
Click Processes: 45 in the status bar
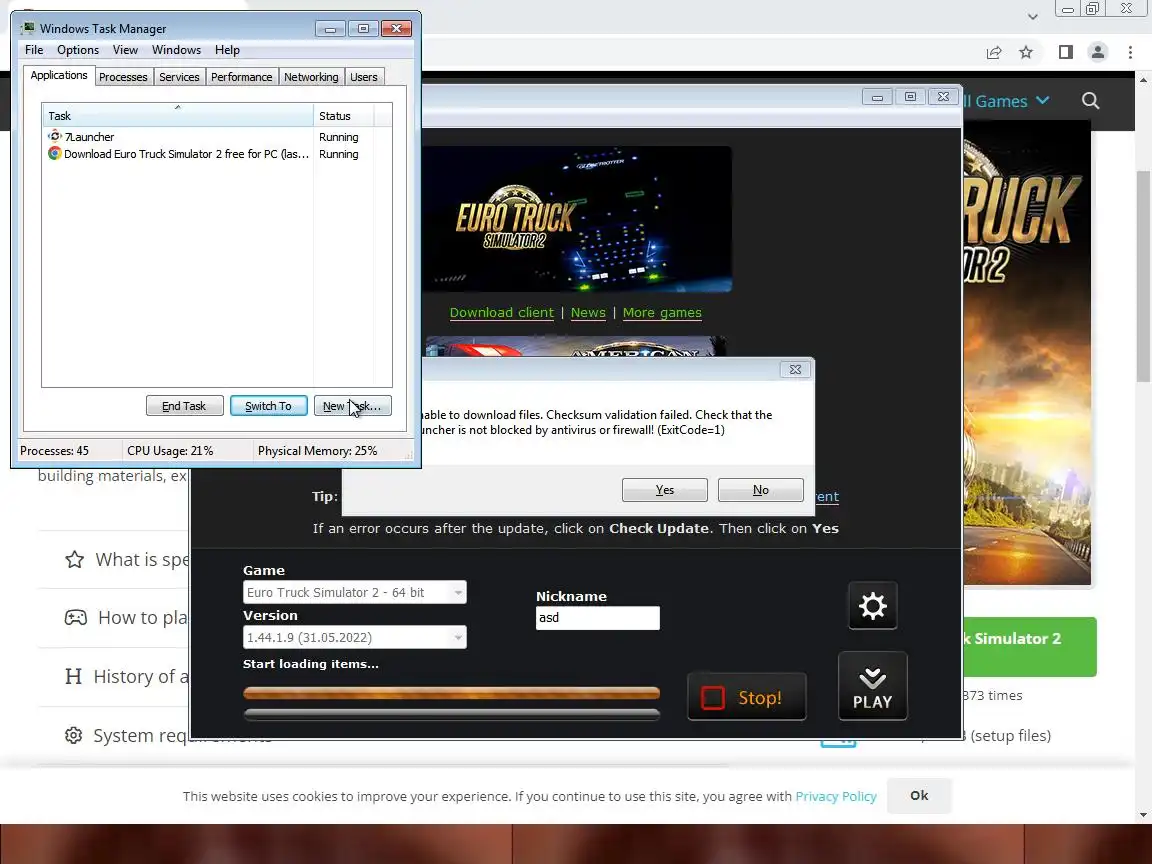click(x=54, y=451)
